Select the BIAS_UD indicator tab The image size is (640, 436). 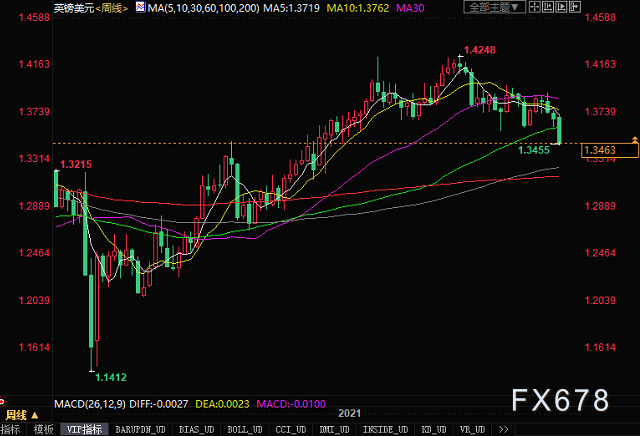point(196,429)
